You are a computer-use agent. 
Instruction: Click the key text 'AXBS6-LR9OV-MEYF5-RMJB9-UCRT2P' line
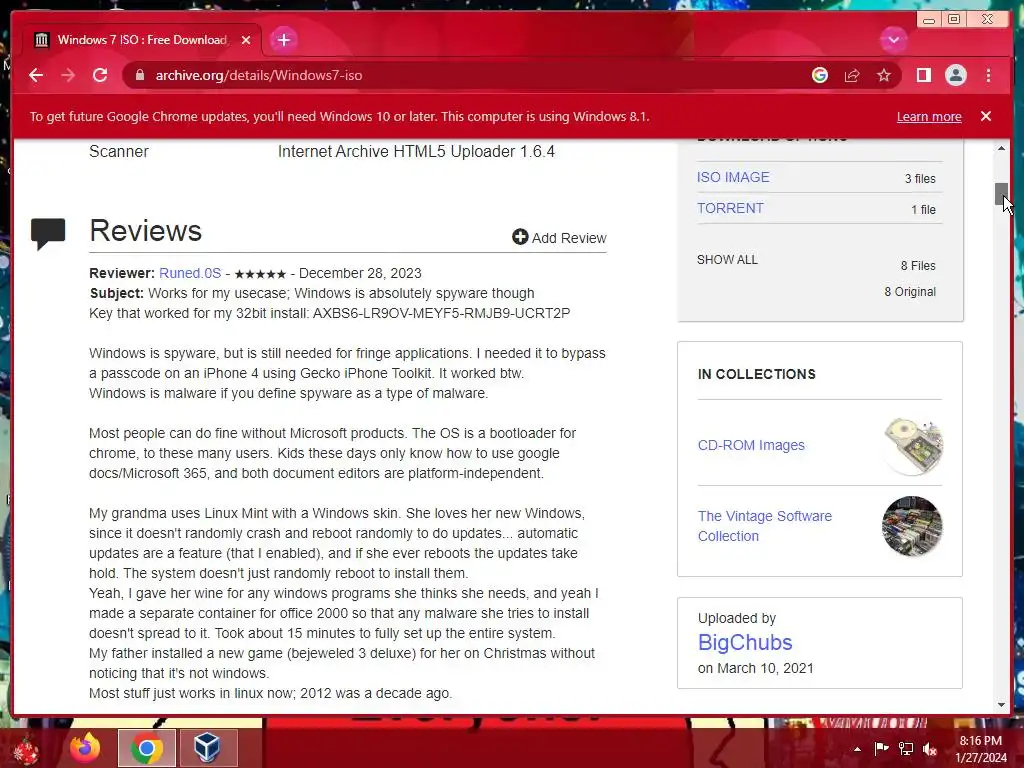(x=329, y=313)
